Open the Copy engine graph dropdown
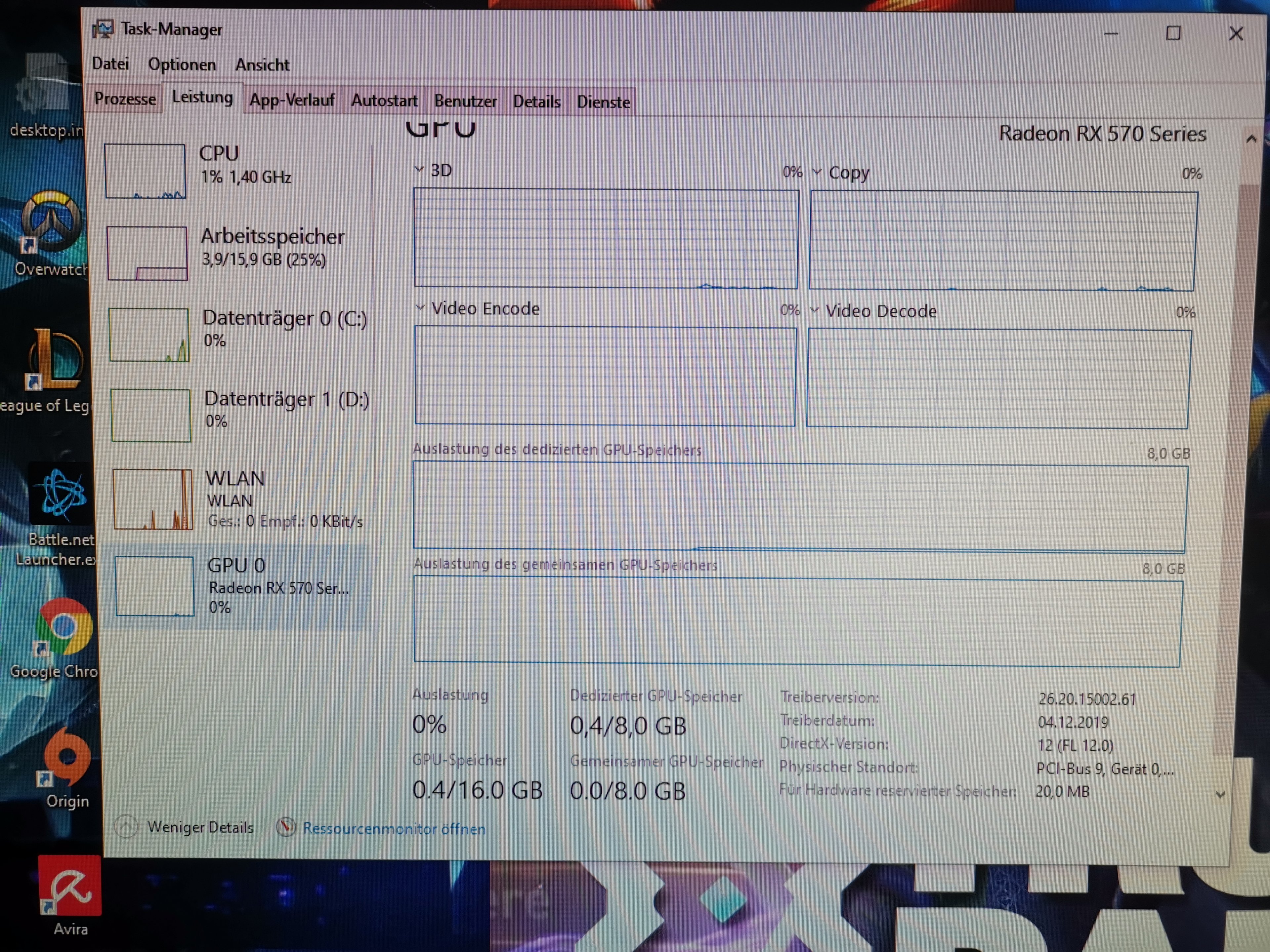 (x=817, y=172)
